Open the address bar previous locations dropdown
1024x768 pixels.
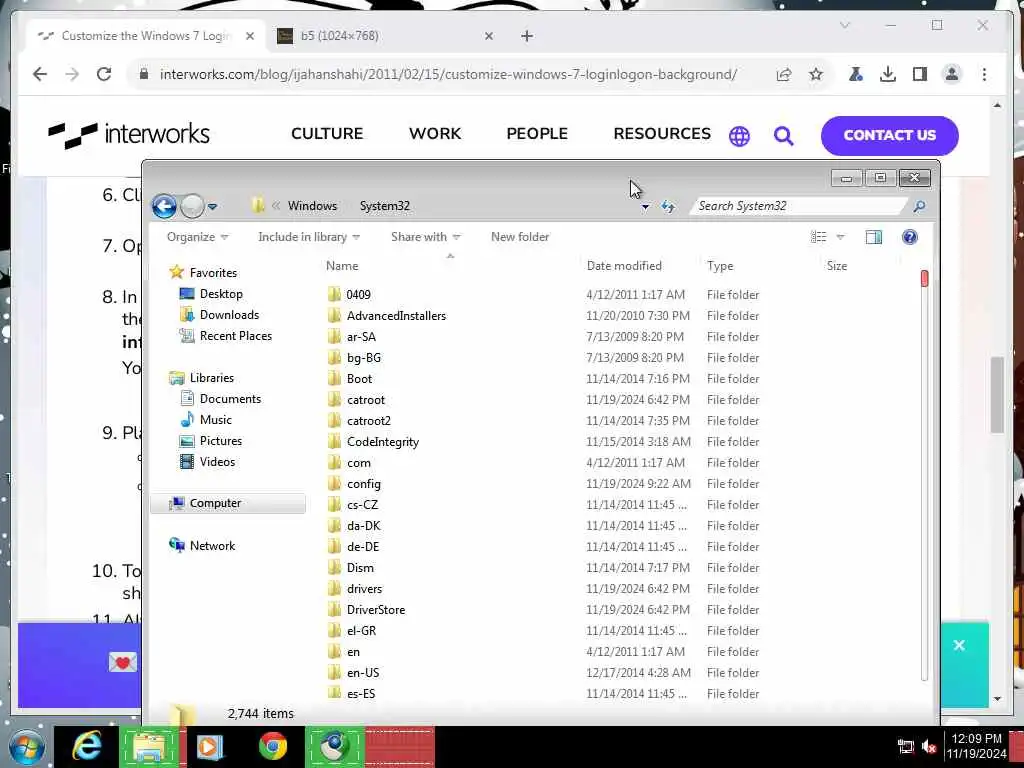point(645,207)
